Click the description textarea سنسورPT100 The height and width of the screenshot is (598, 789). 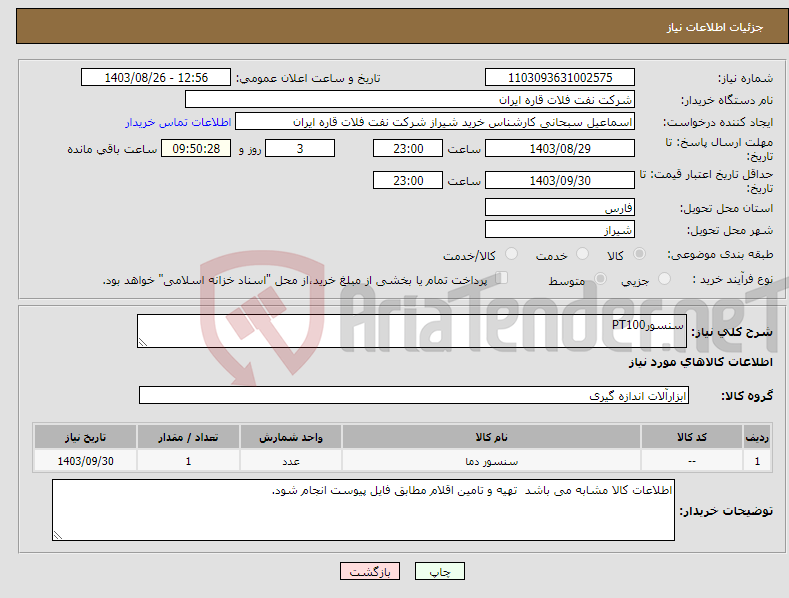[412, 331]
